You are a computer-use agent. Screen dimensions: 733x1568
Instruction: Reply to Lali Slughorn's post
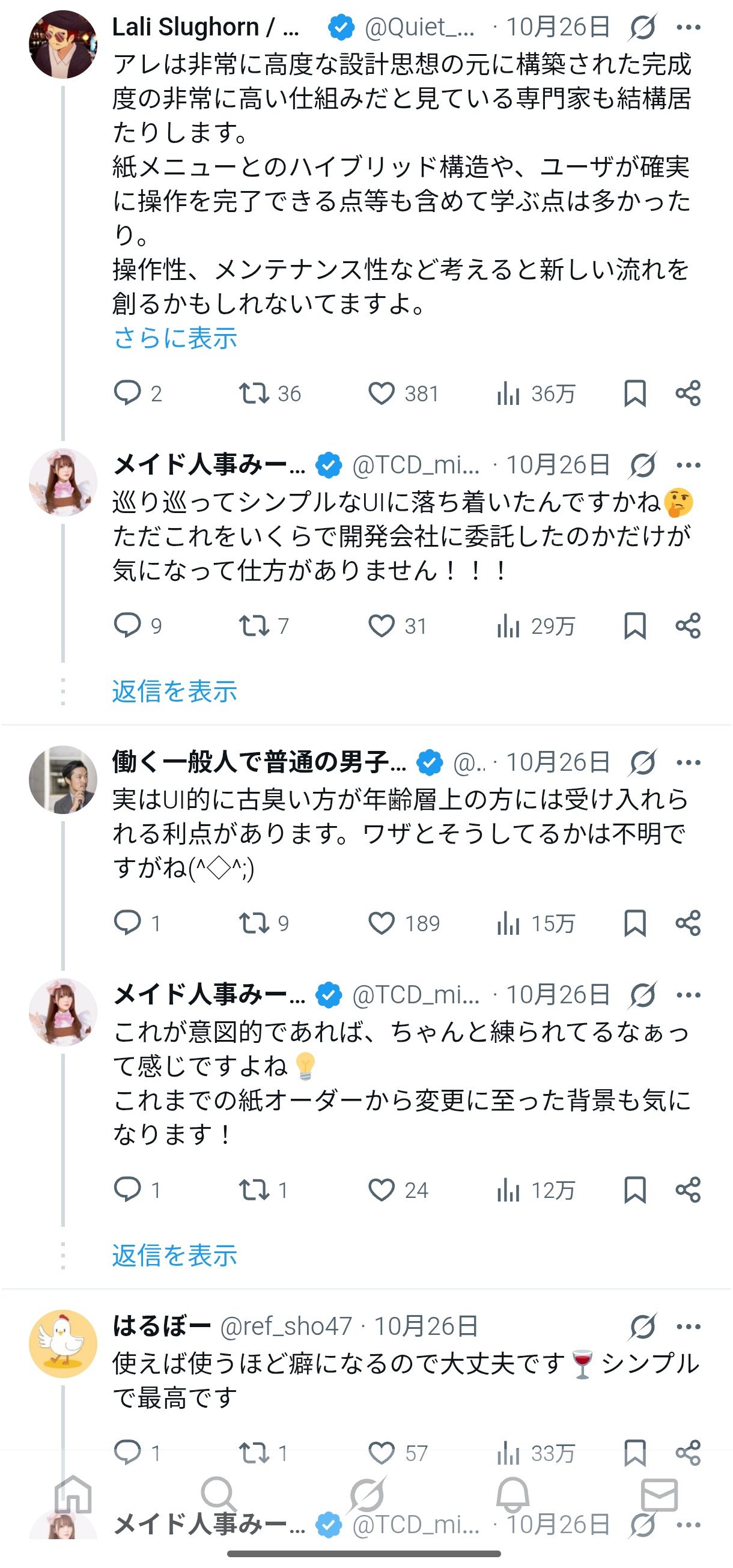click(128, 394)
